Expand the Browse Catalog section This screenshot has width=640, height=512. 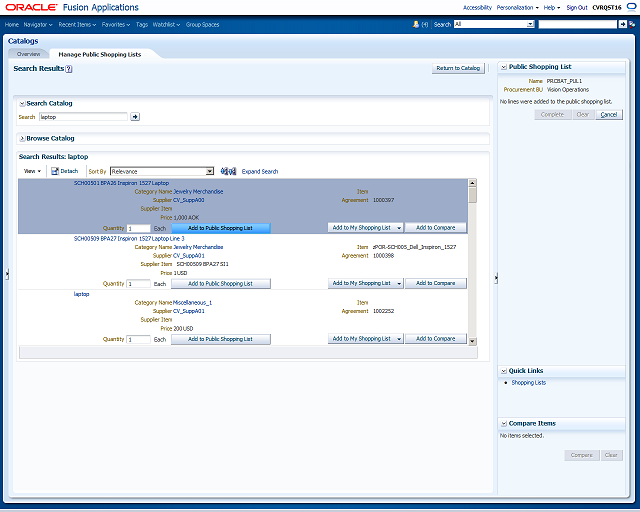pos(22,139)
